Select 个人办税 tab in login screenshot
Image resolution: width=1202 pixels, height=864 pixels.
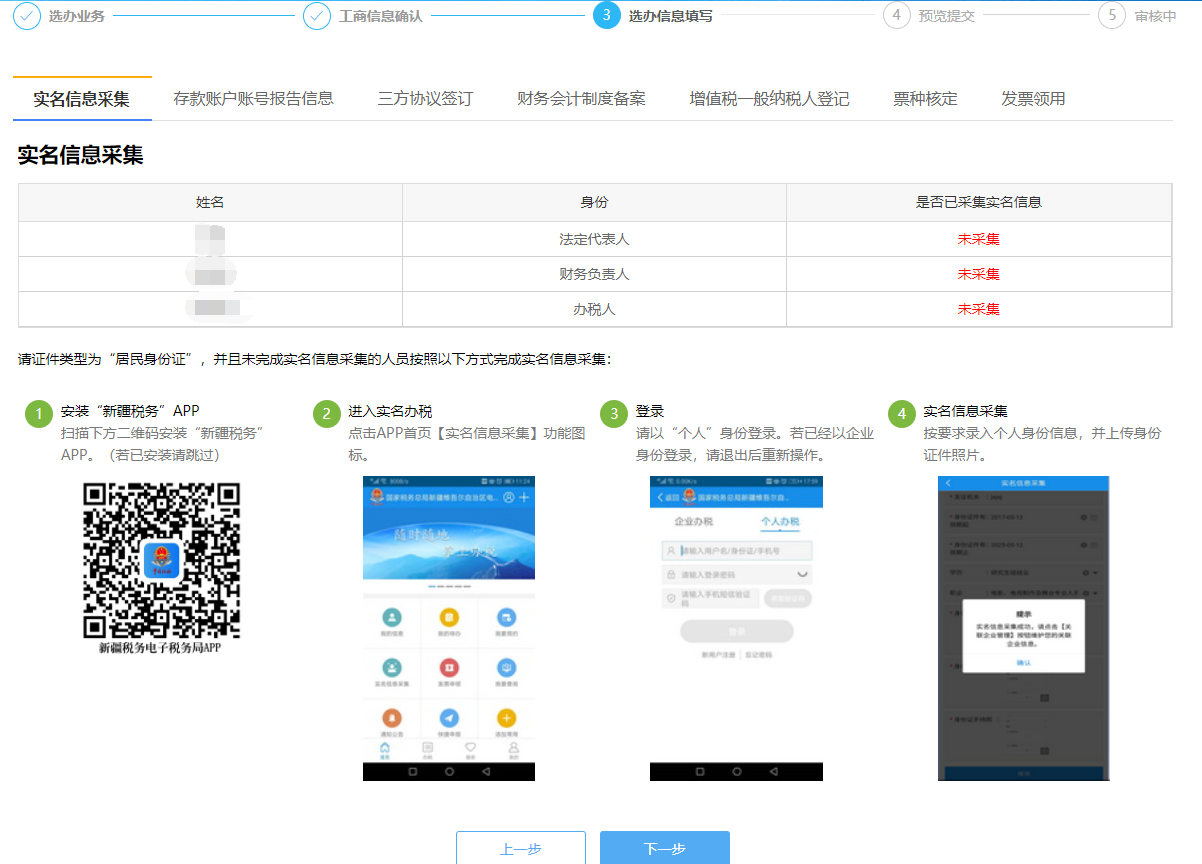(x=780, y=521)
